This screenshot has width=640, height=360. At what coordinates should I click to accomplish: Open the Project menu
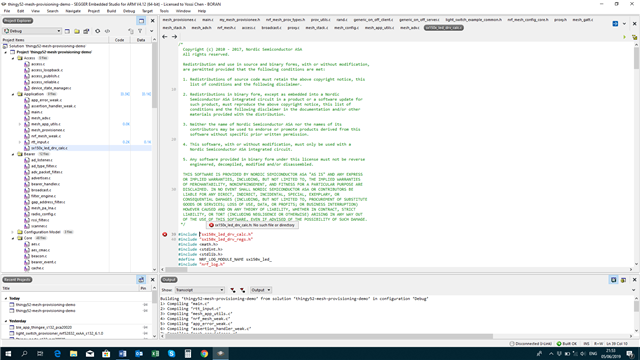pyautogui.click(x=93, y=11)
